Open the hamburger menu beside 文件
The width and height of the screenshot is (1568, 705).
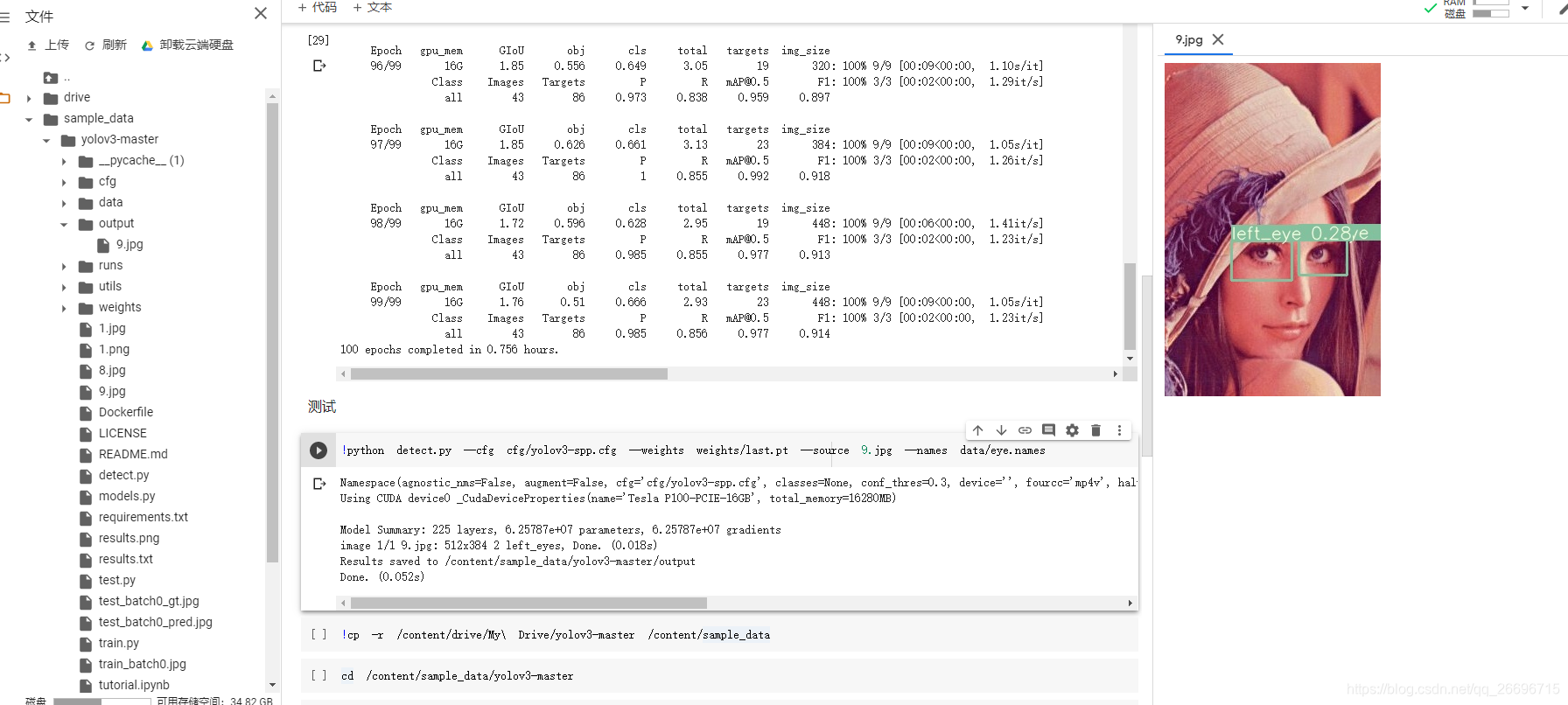4,17
